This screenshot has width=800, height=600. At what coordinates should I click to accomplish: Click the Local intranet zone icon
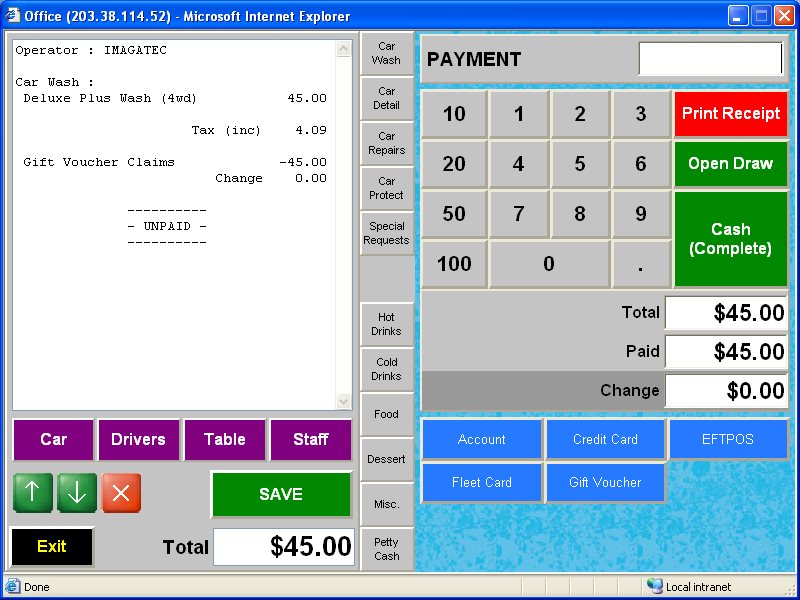pos(655,587)
